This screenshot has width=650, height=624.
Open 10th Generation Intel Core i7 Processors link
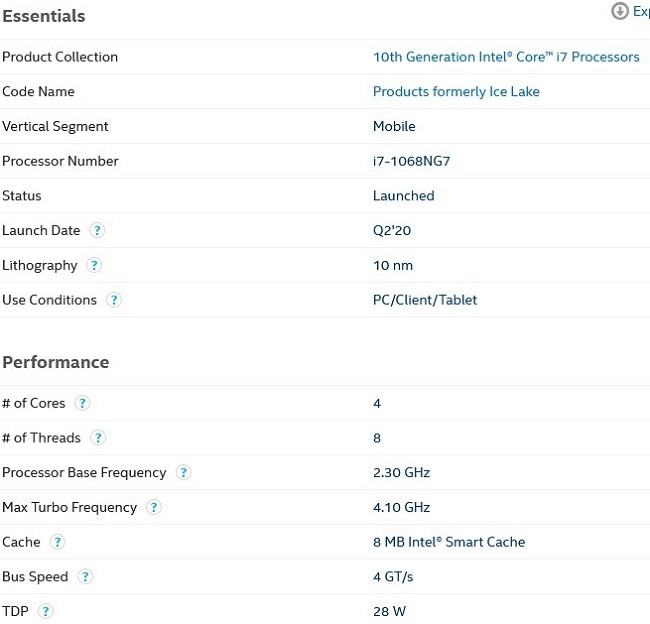506,57
